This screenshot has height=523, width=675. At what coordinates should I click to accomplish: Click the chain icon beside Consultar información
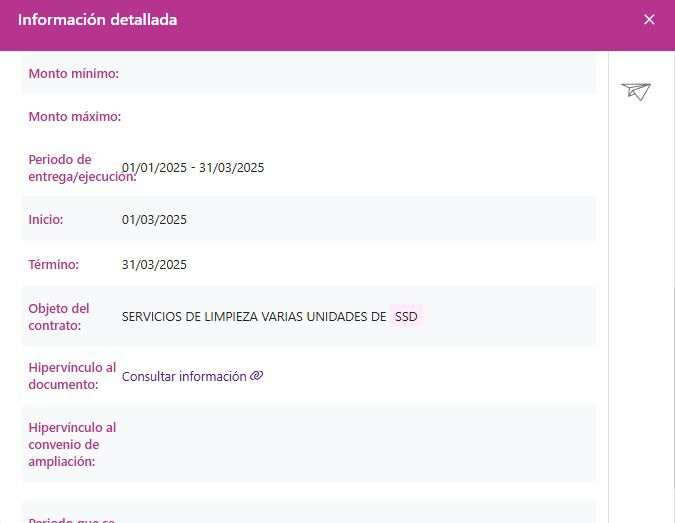(257, 376)
